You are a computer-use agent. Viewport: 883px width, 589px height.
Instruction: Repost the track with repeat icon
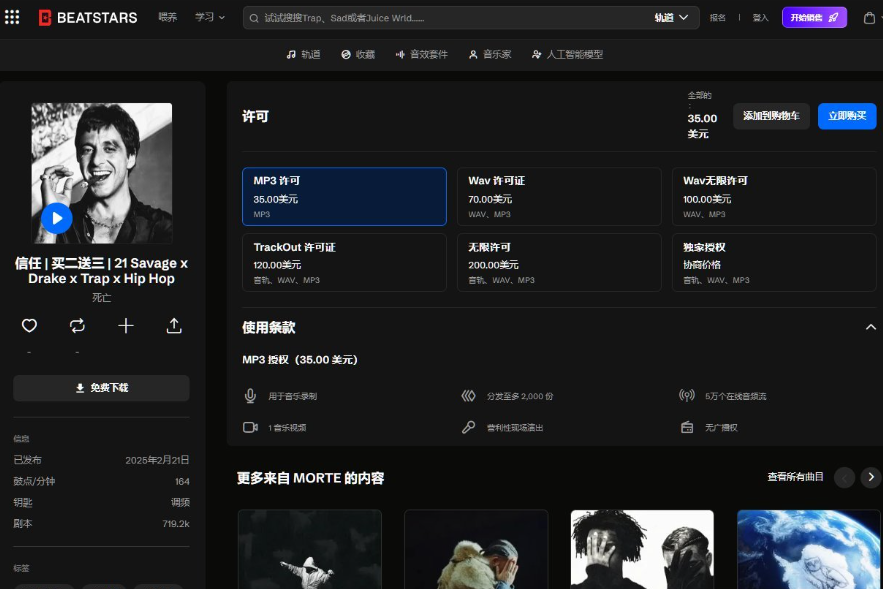pyautogui.click(x=77, y=325)
